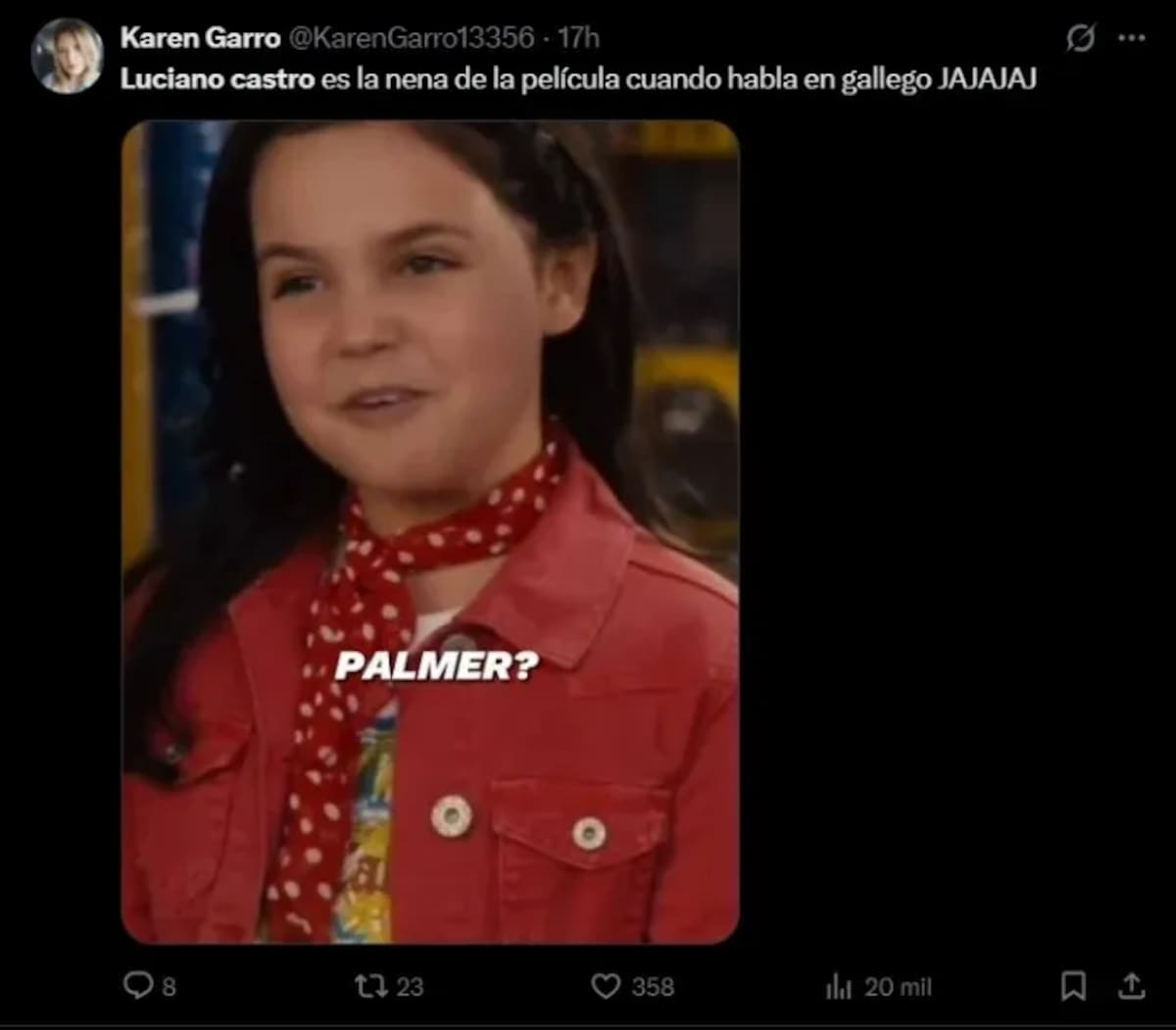
Task: Open the three-dot more options menu
Action: click(1132, 38)
